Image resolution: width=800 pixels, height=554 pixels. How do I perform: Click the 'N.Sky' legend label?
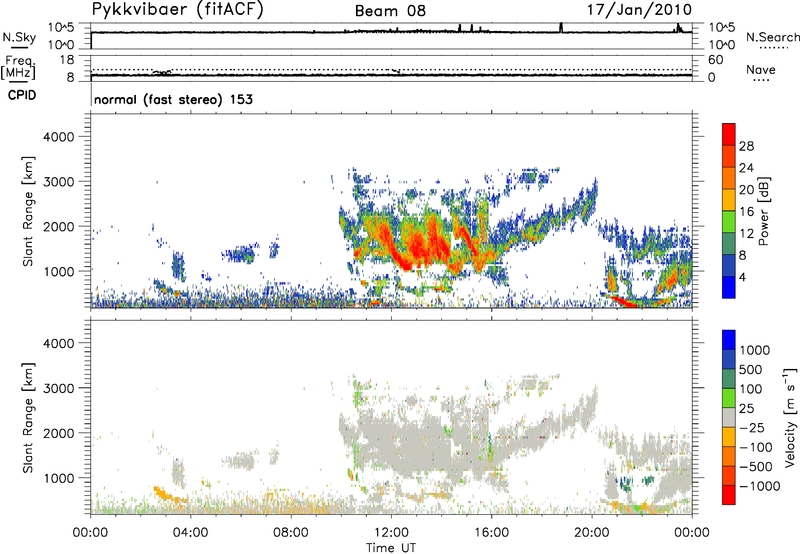tap(19, 37)
